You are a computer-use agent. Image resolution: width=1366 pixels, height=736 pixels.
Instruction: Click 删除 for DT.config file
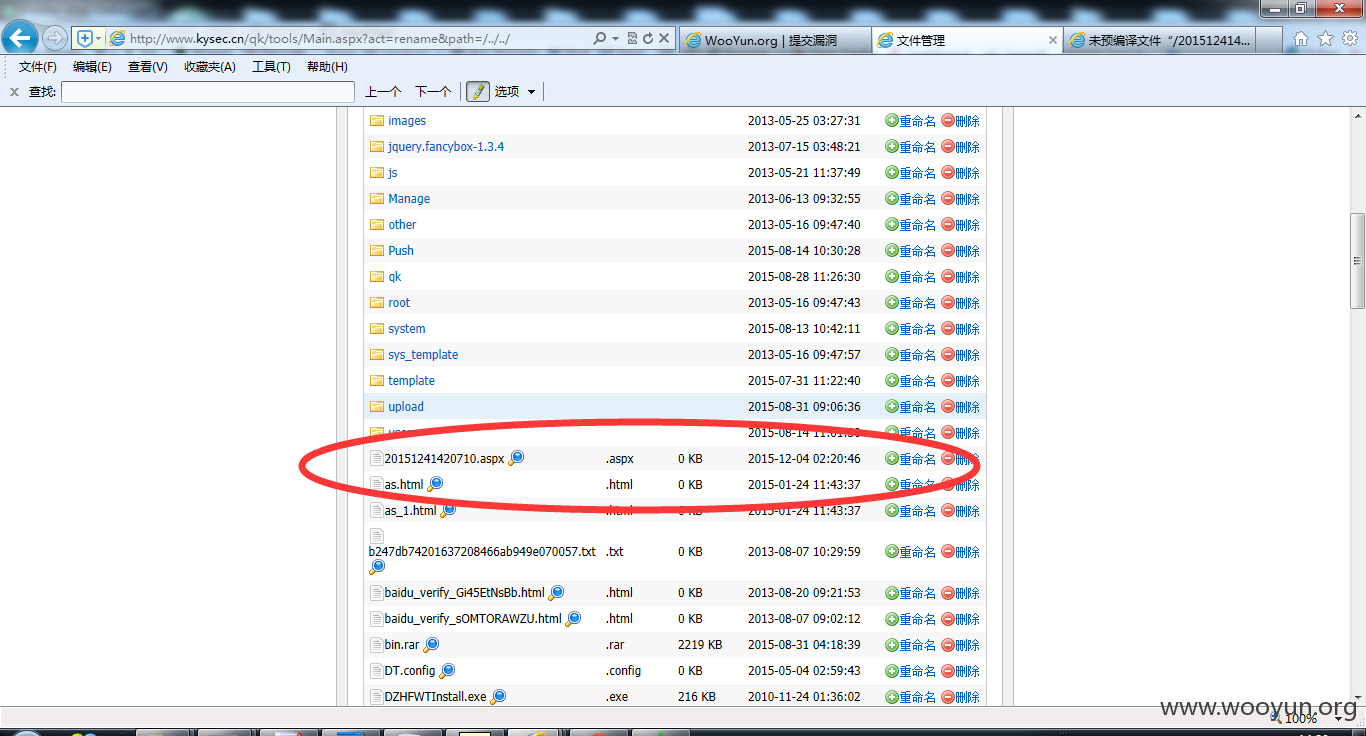(961, 671)
